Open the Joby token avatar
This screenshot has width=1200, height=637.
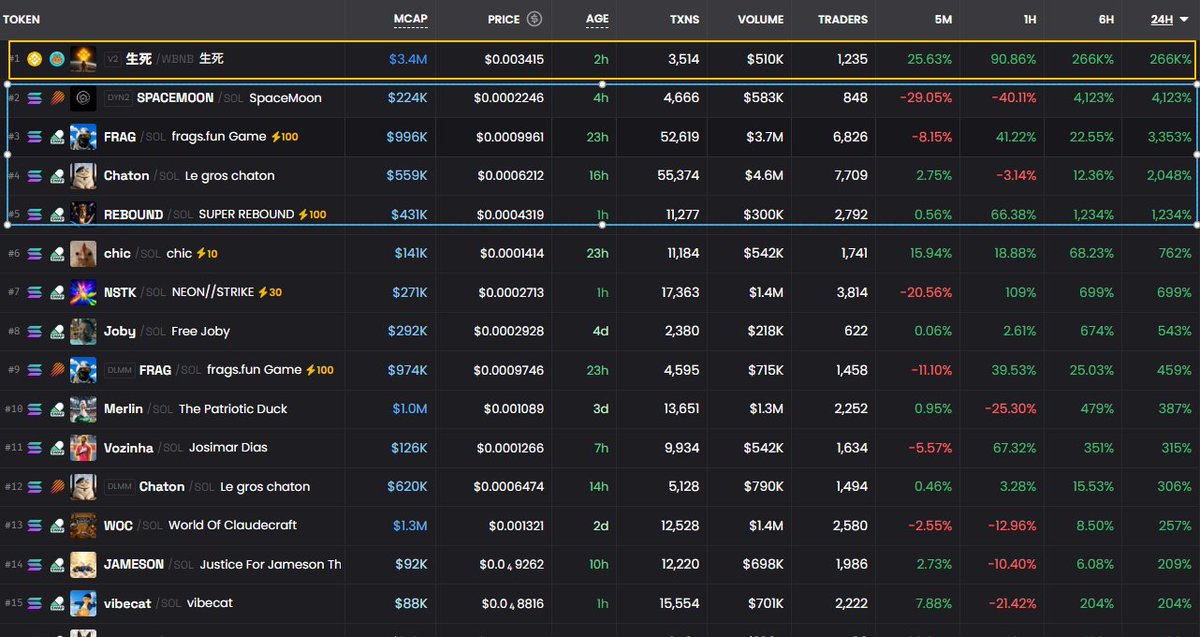pos(84,331)
